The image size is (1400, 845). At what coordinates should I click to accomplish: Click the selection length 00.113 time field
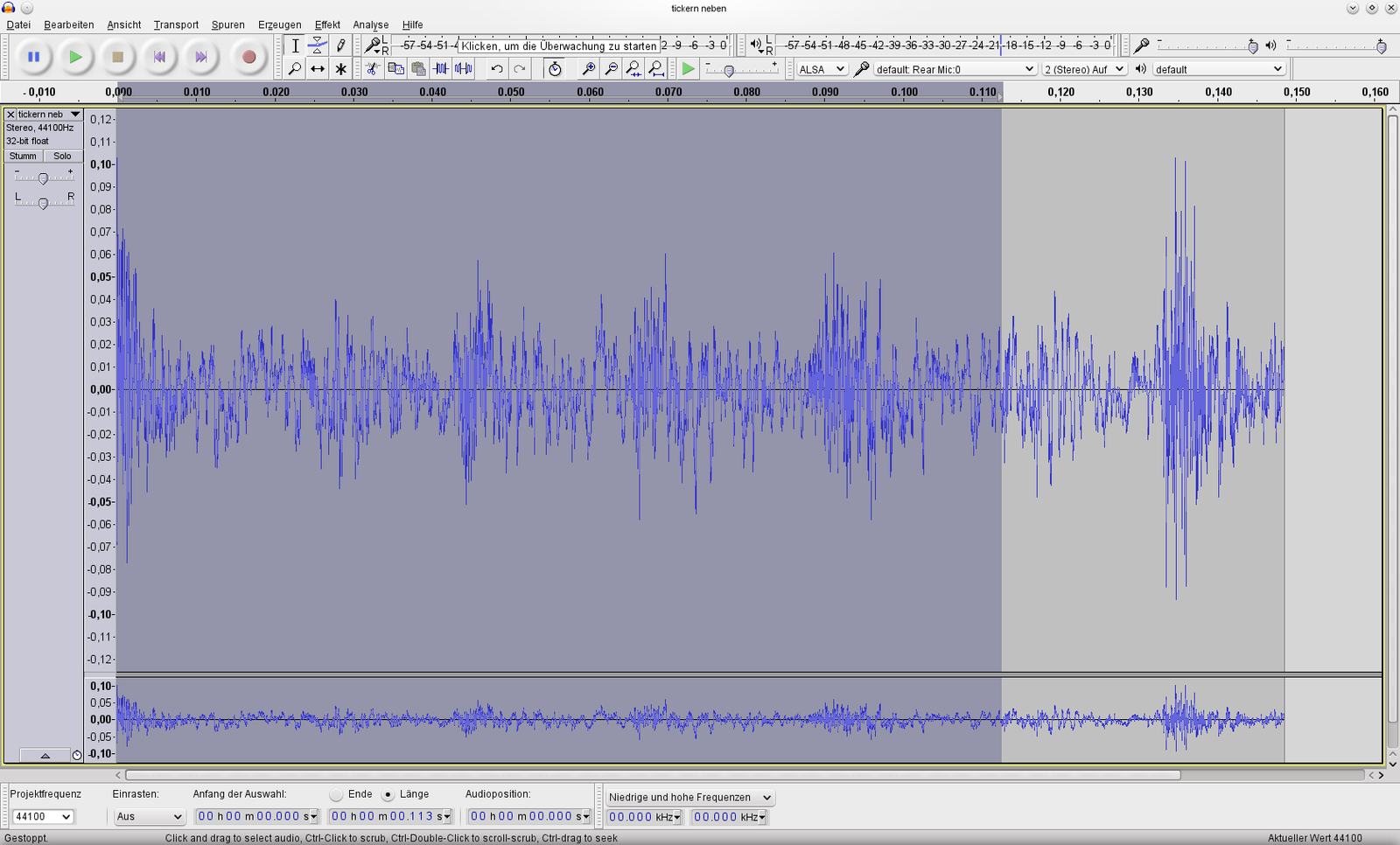pos(390,816)
